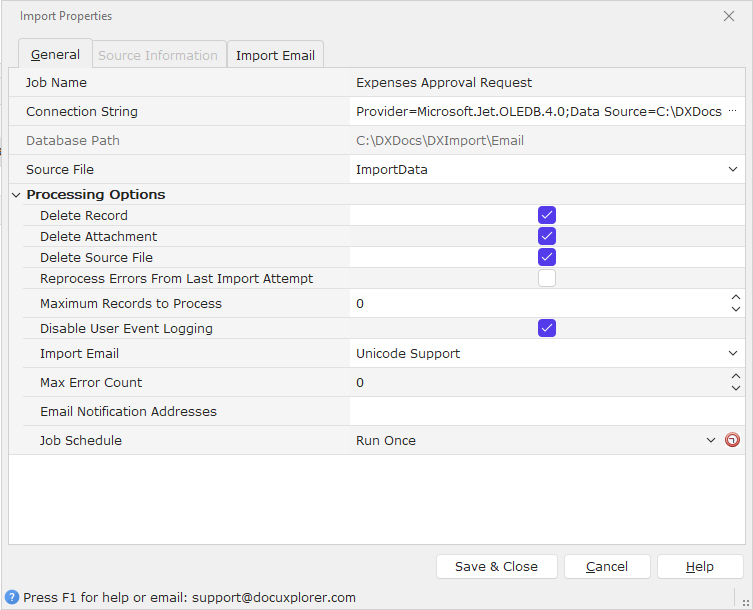Viewport: 753px width, 610px height.
Task: Toggle the Delete Attachment checkbox
Action: [547, 236]
